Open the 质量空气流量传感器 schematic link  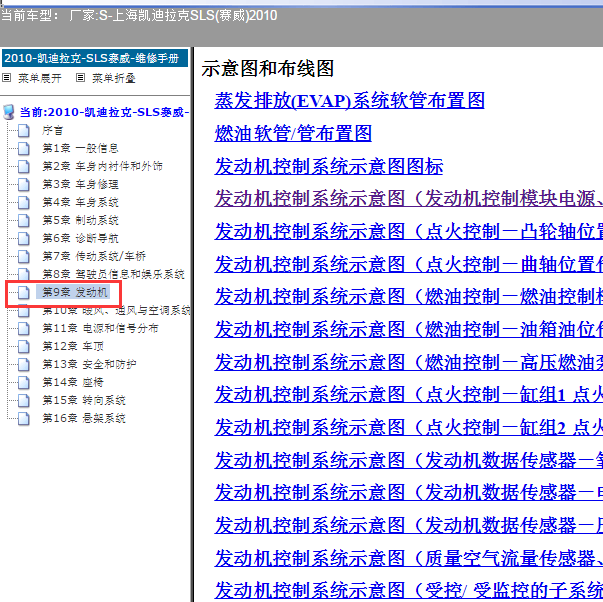(408, 559)
